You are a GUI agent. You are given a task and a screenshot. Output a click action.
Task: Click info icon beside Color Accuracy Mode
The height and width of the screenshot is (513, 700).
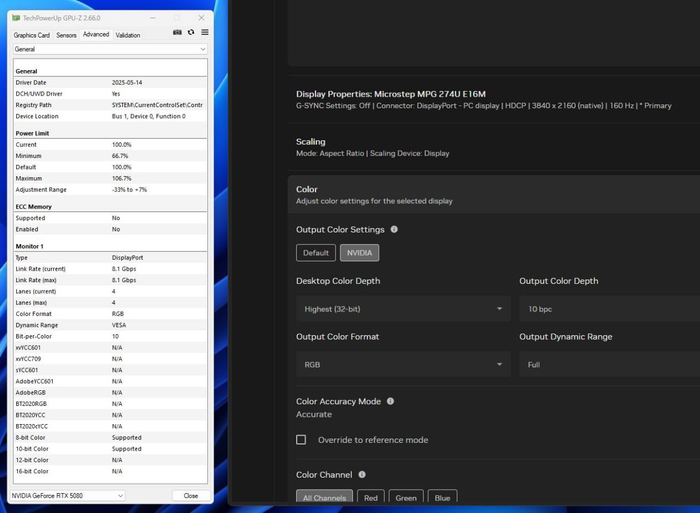click(390, 402)
